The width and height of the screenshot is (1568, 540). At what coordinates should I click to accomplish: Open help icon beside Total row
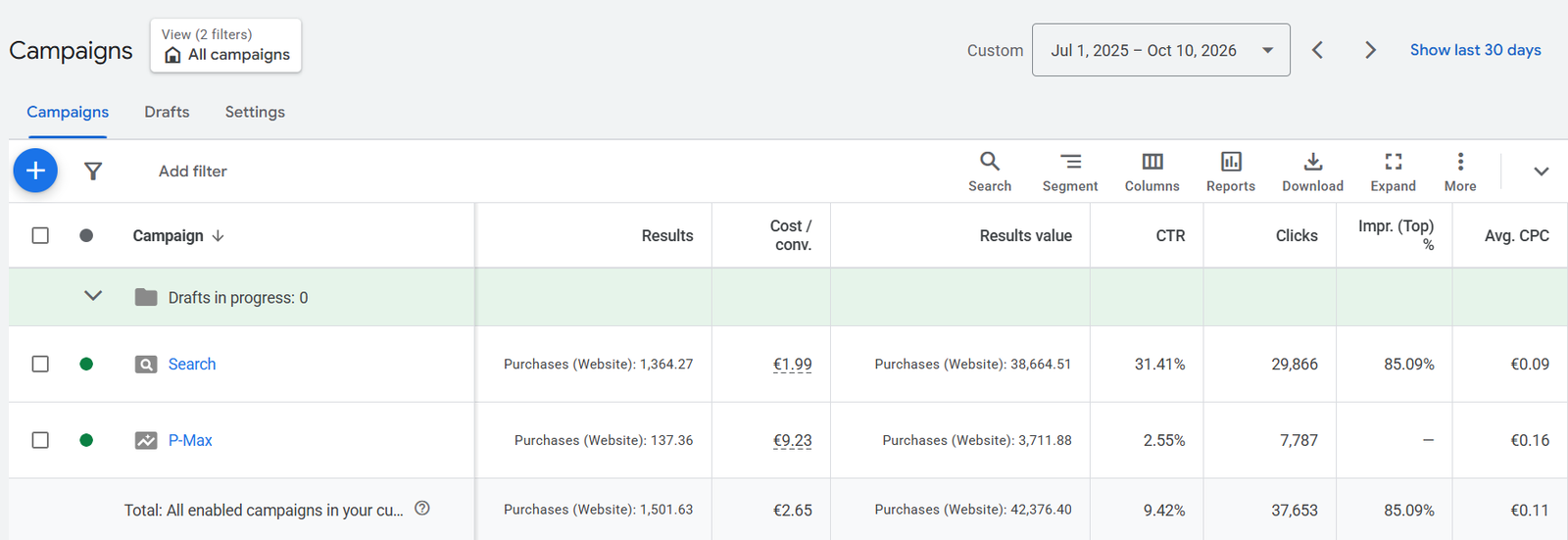[422, 509]
